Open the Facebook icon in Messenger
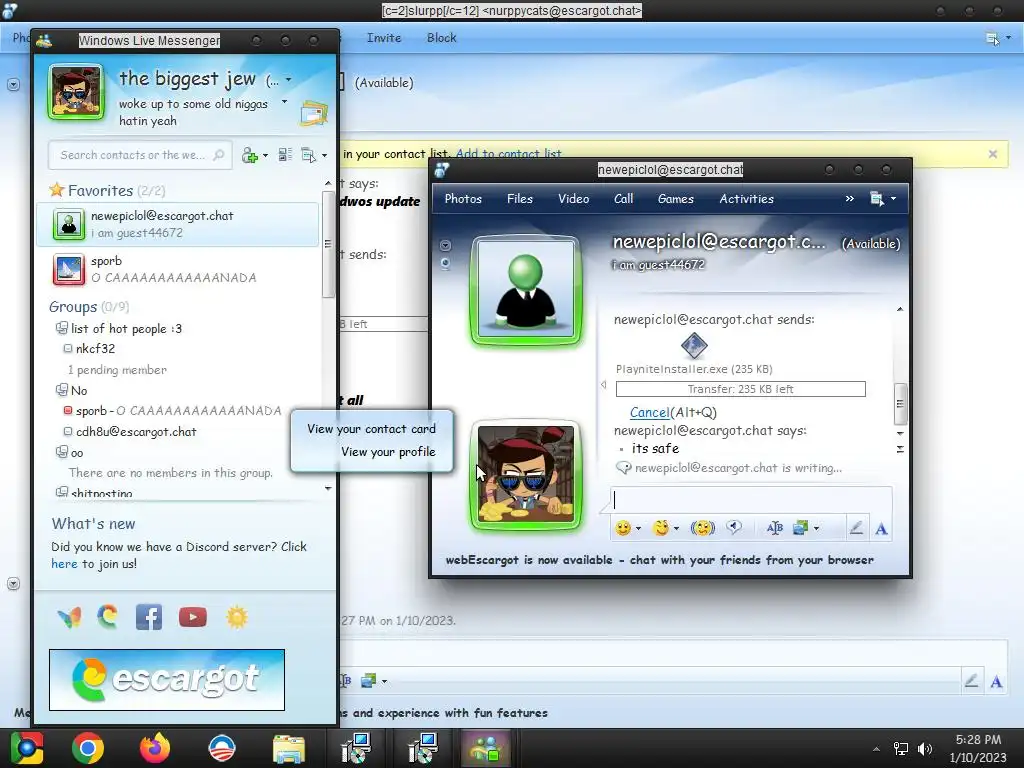The width and height of the screenshot is (1024, 768). (x=149, y=617)
